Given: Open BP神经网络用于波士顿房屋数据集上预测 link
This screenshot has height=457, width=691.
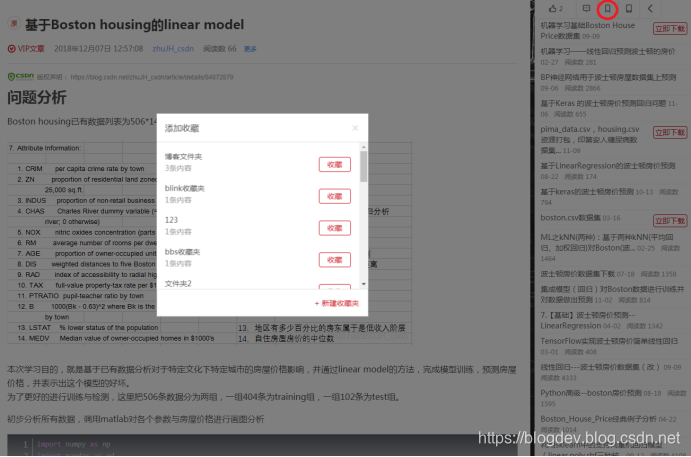Looking at the screenshot, I should [608, 77].
